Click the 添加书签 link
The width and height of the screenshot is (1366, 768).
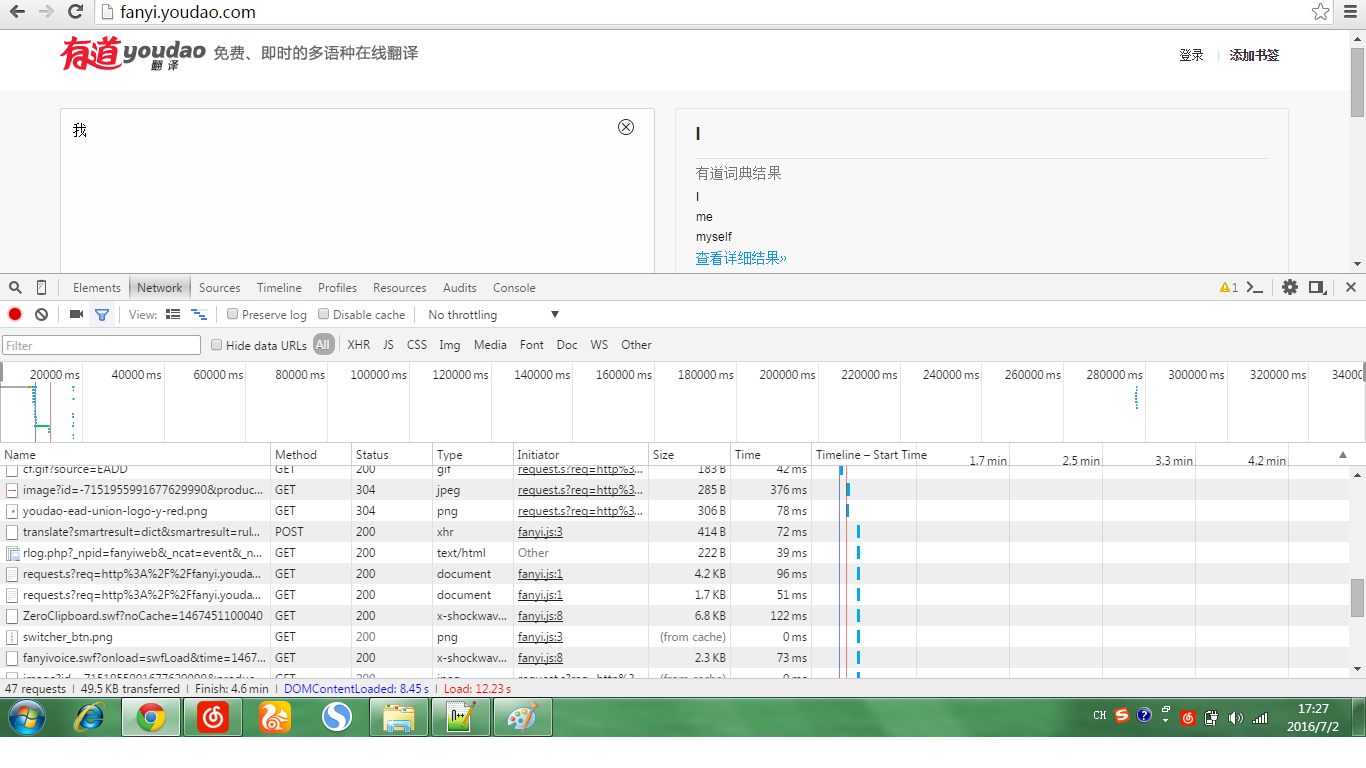[x=1254, y=56]
